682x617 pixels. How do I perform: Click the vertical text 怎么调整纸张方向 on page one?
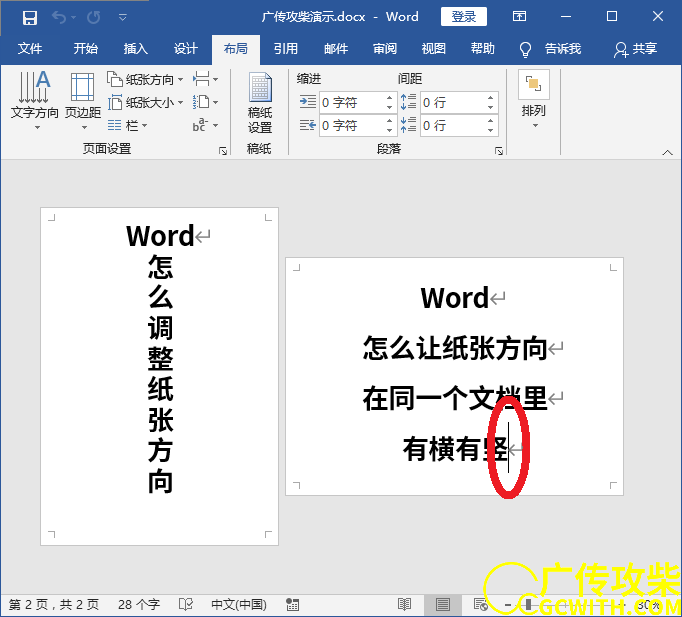[160, 374]
